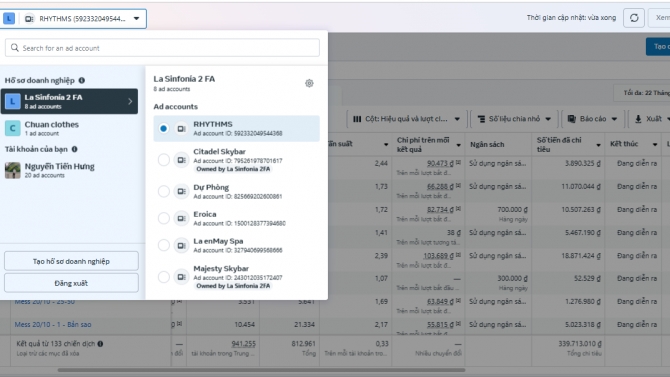
Task: Click info icon beside Tài khoản của bạn
Action: (74, 149)
